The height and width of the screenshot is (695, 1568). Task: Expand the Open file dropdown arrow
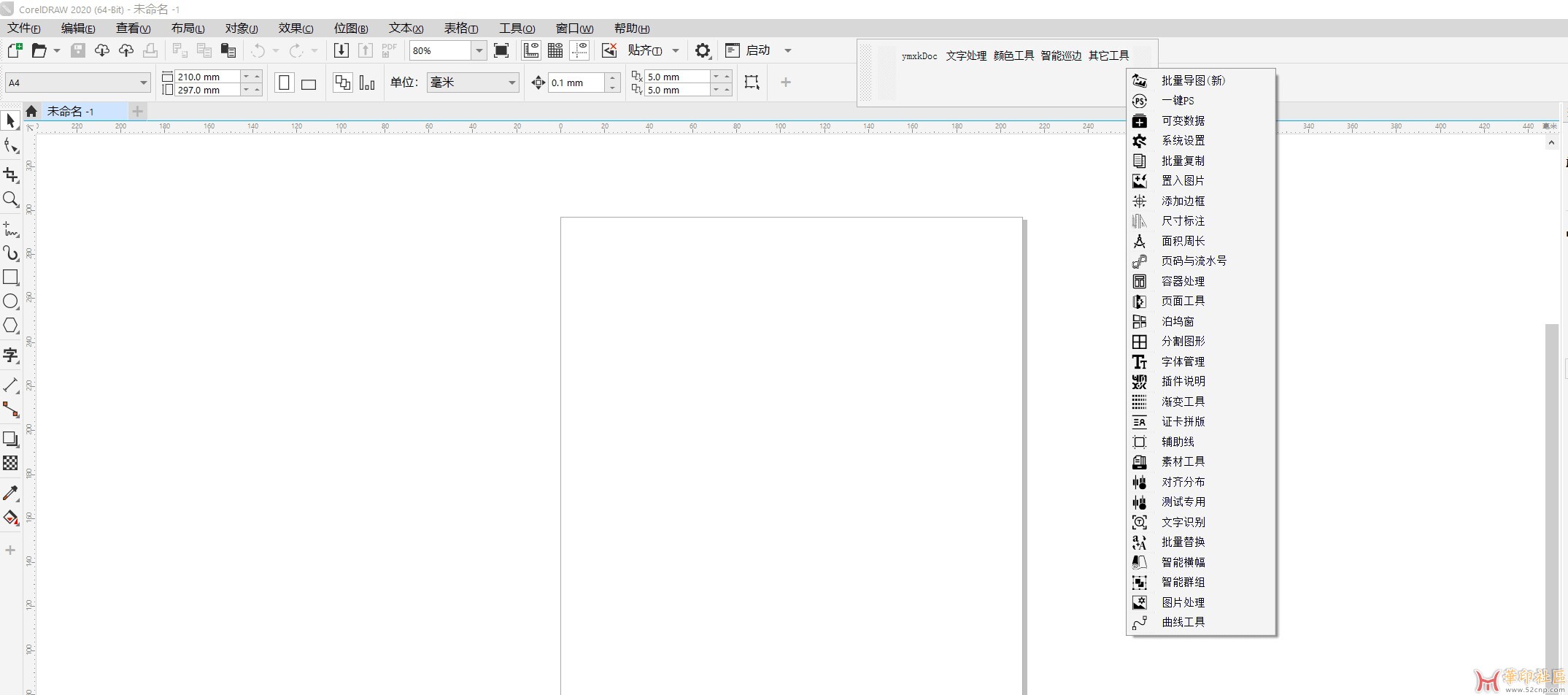pos(56,50)
